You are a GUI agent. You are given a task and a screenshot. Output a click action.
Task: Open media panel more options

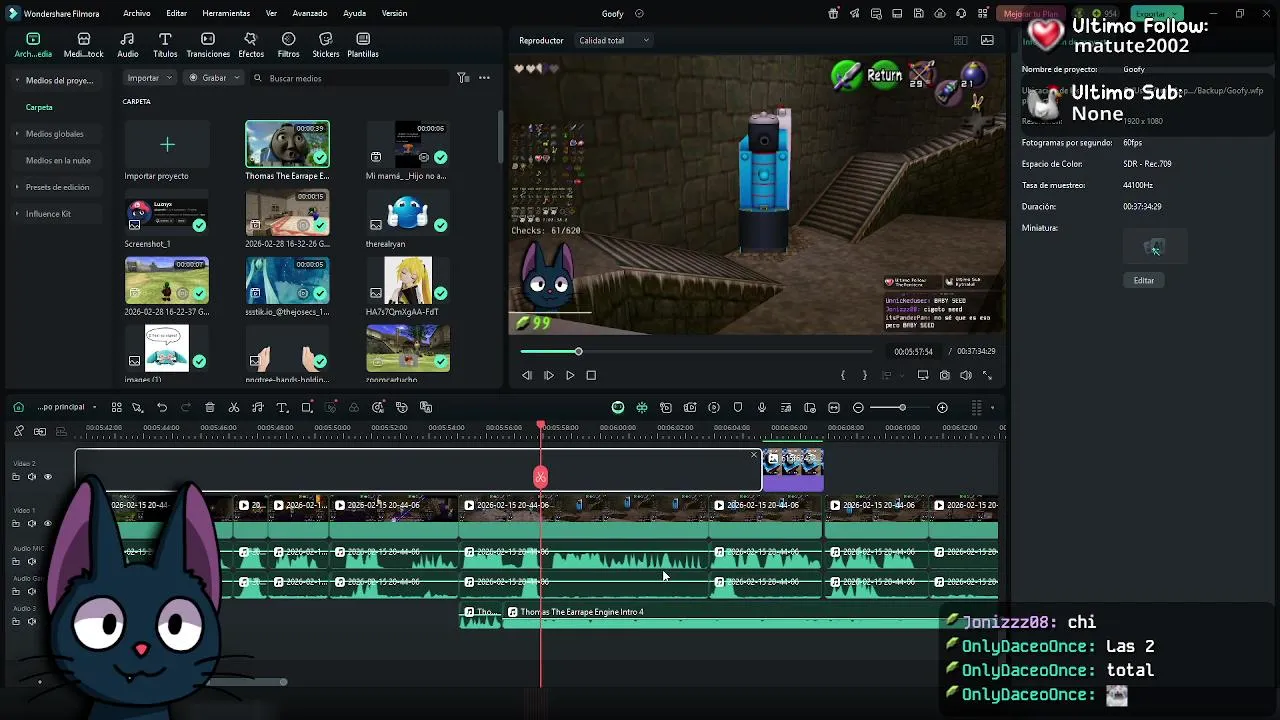[484, 78]
